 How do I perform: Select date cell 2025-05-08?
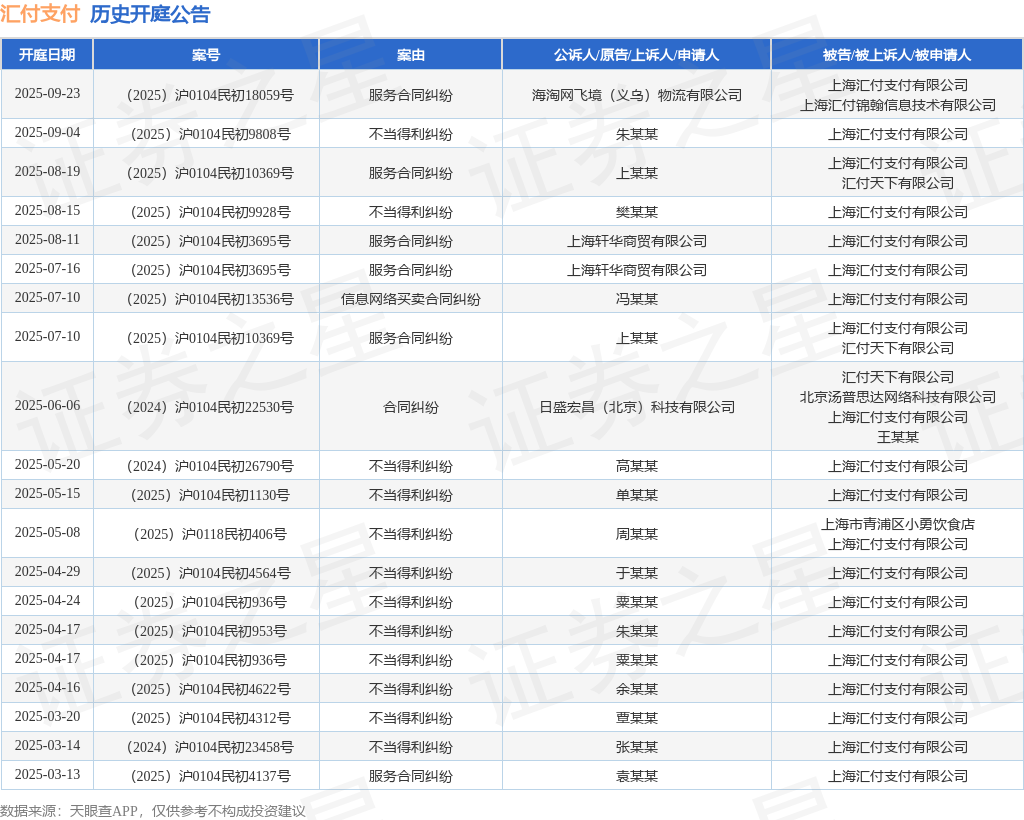tap(47, 533)
